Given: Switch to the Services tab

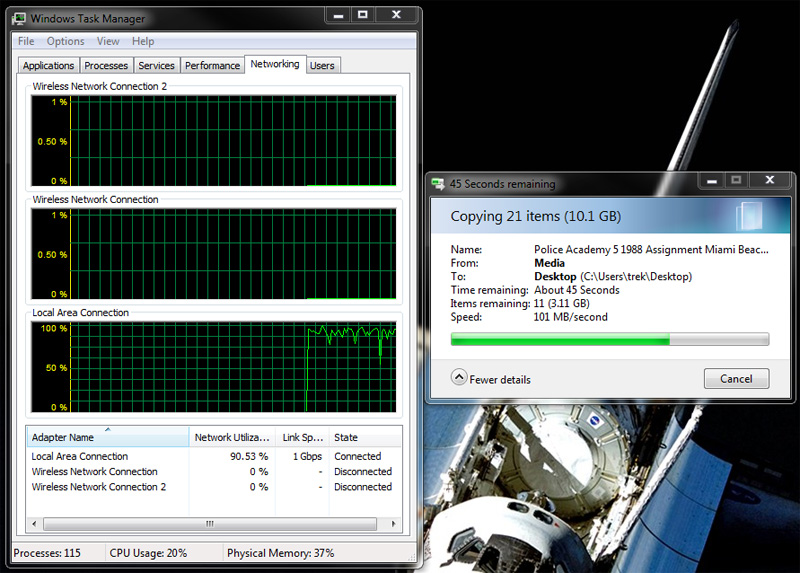Looking at the screenshot, I should point(156,66).
